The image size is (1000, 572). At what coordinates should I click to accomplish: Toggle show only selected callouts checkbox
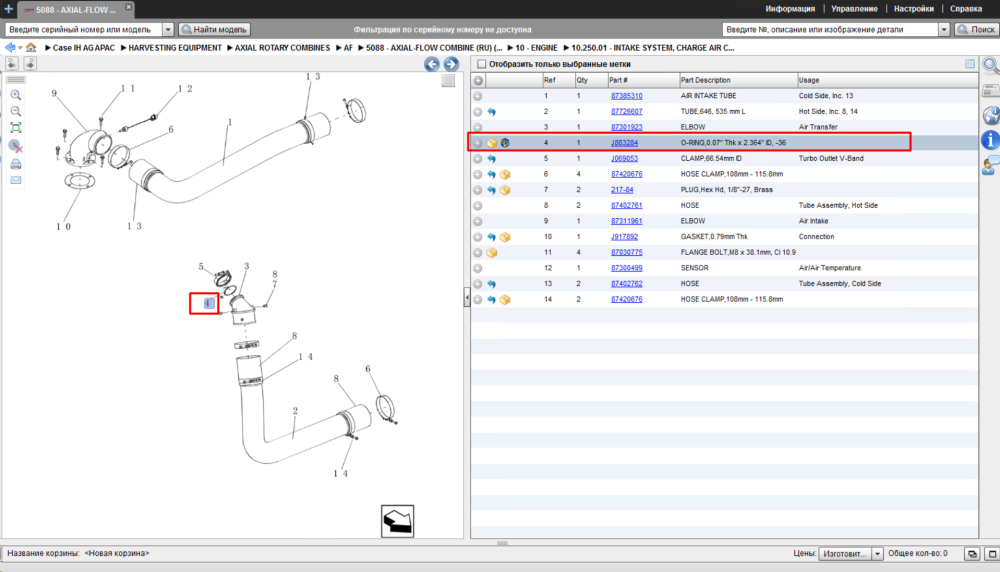coord(482,64)
